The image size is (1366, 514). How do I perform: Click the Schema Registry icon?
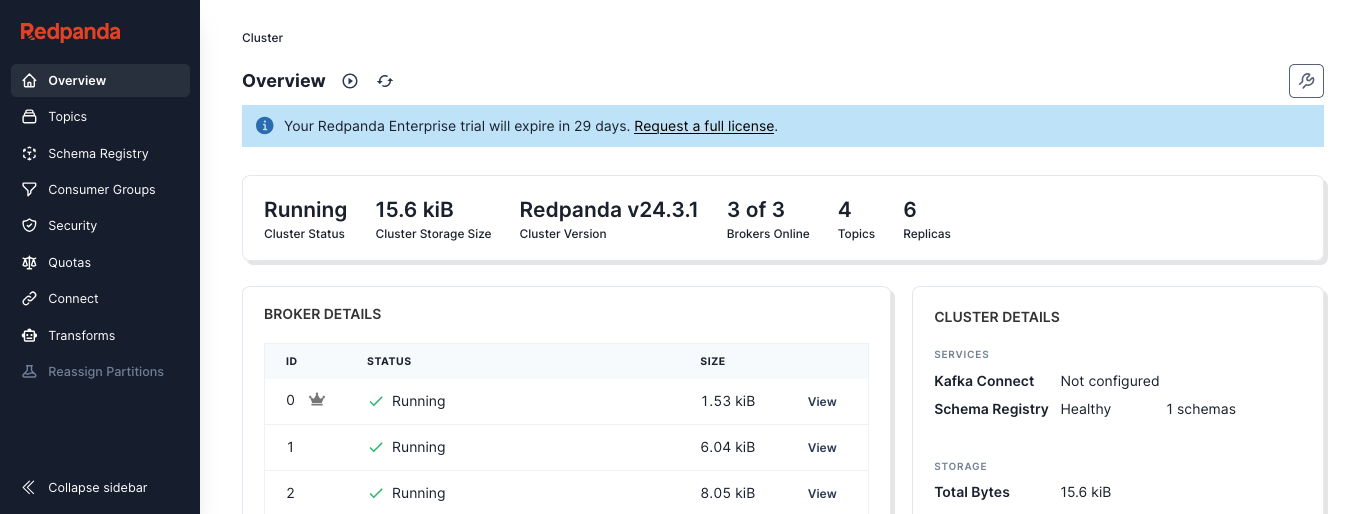(x=30, y=154)
